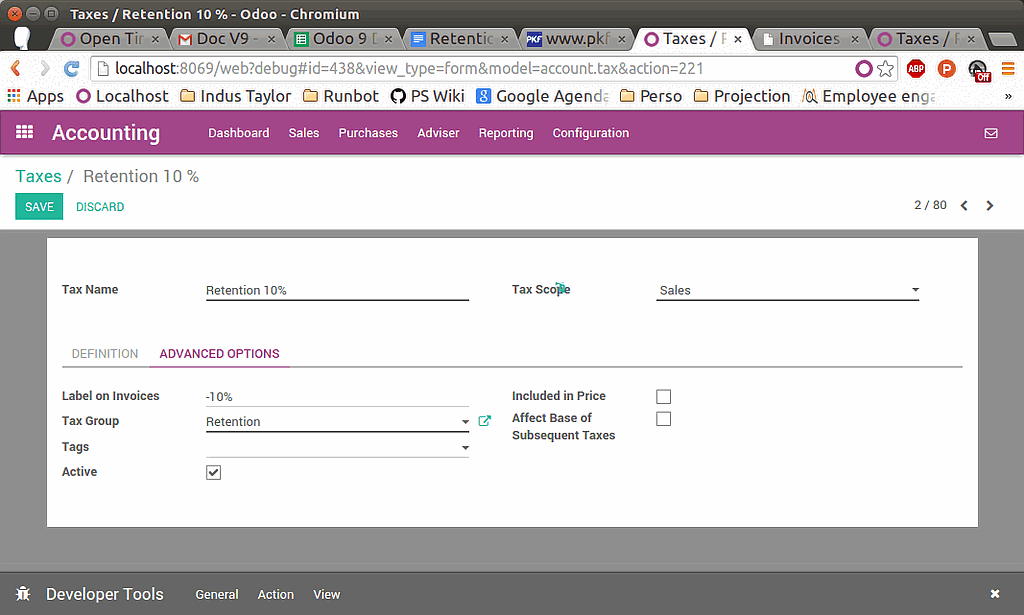Open the Odoo apps grid menu
This screenshot has width=1024, height=615.
[25, 133]
